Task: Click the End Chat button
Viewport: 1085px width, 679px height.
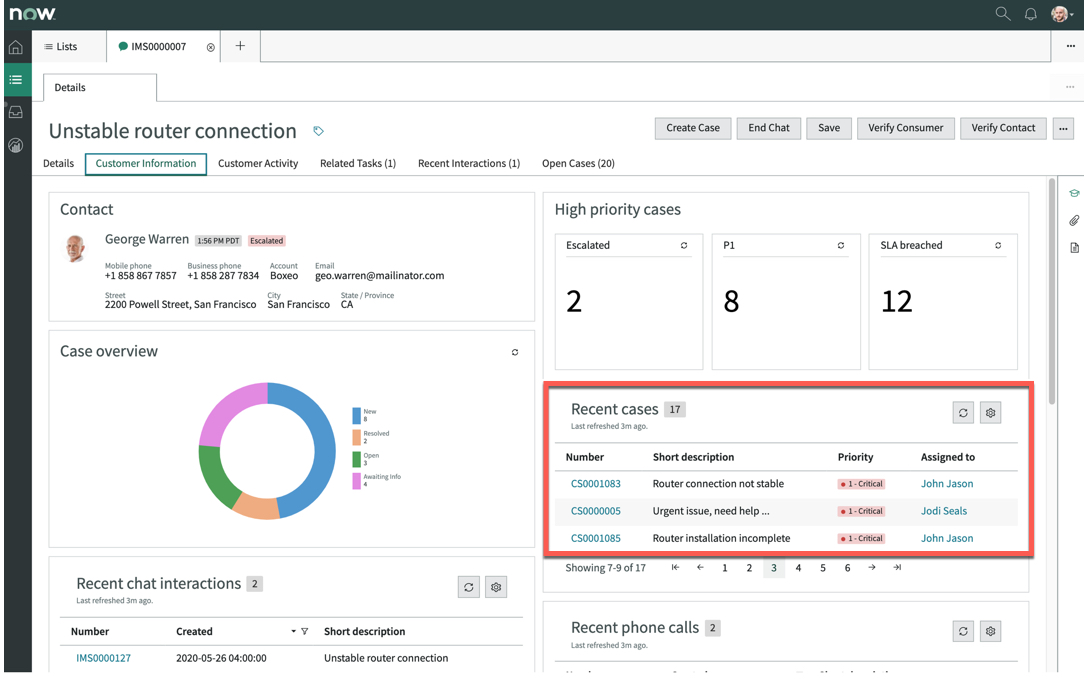Action: point(768,128)
